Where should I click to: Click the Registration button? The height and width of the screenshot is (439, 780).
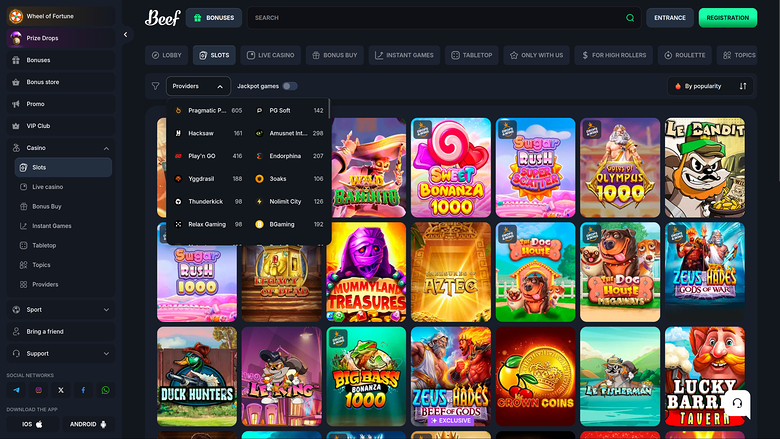(728, 18)
